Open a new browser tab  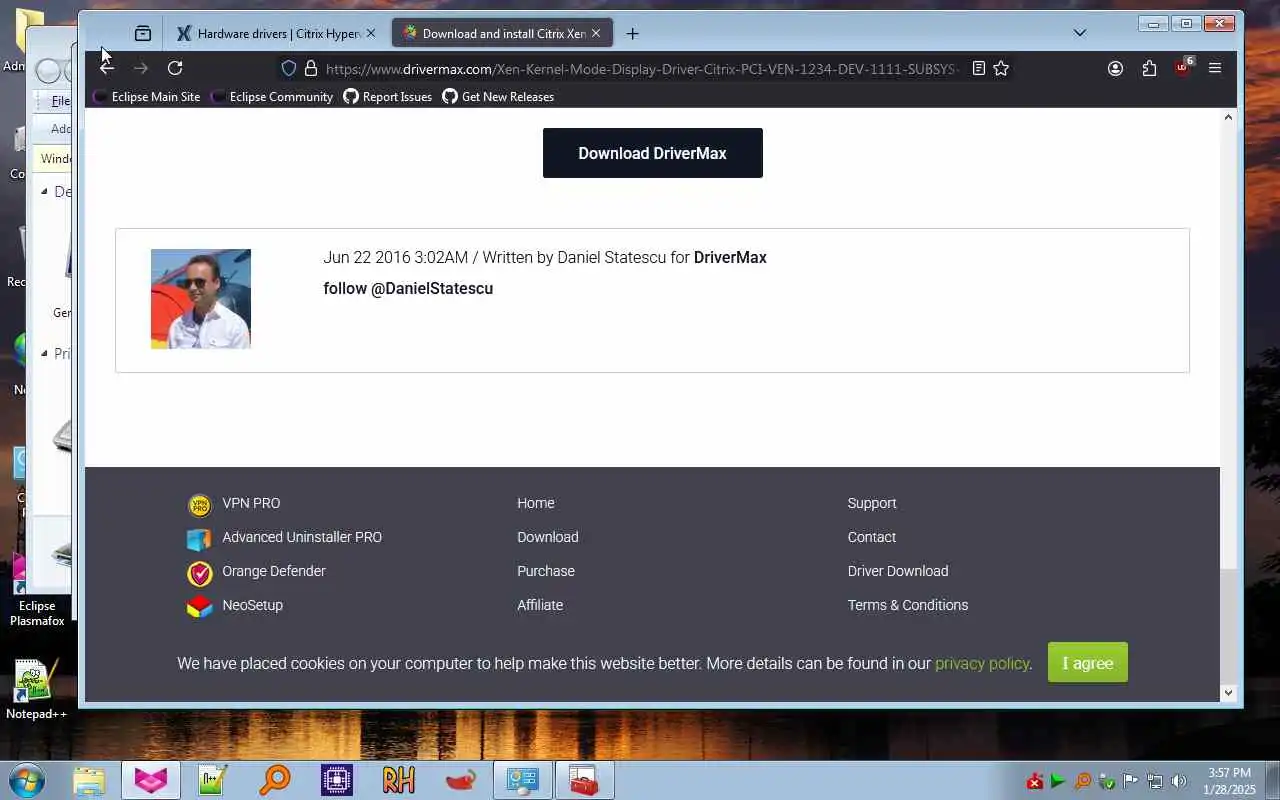coord(632,33)
